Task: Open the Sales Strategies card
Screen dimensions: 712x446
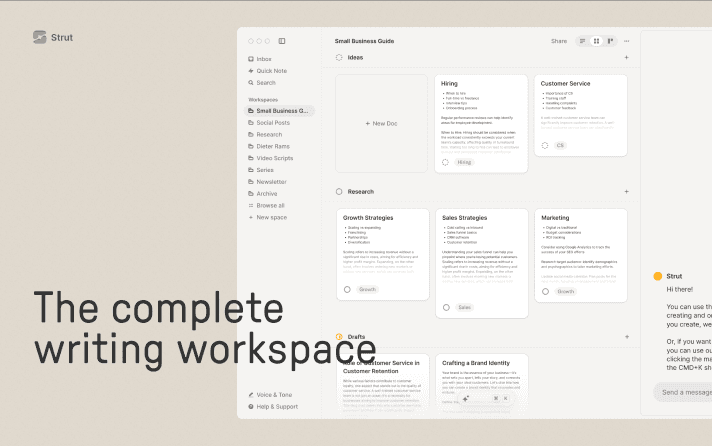Action: 482,263
